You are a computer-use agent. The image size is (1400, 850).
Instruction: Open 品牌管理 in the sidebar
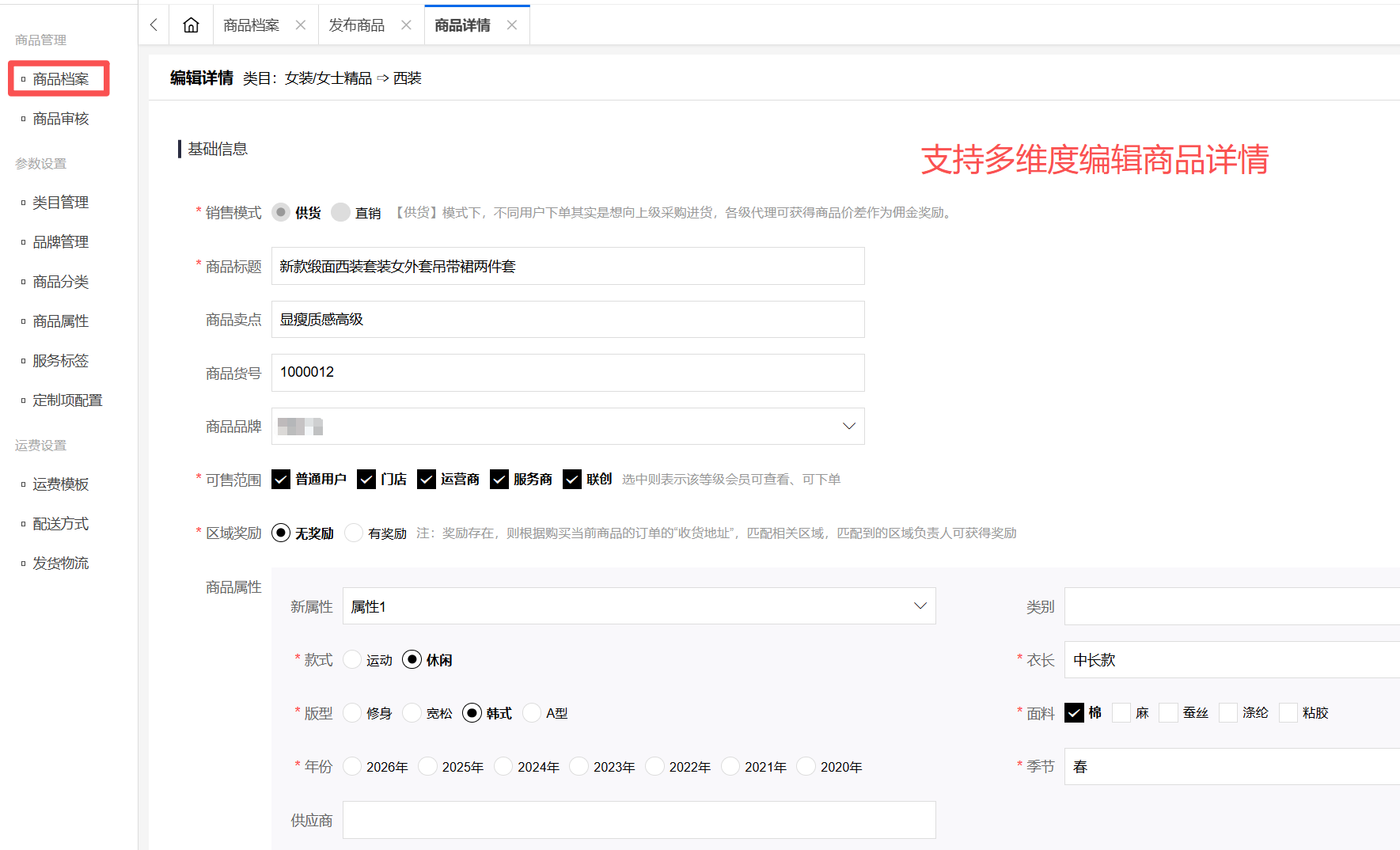click(61, 242)
